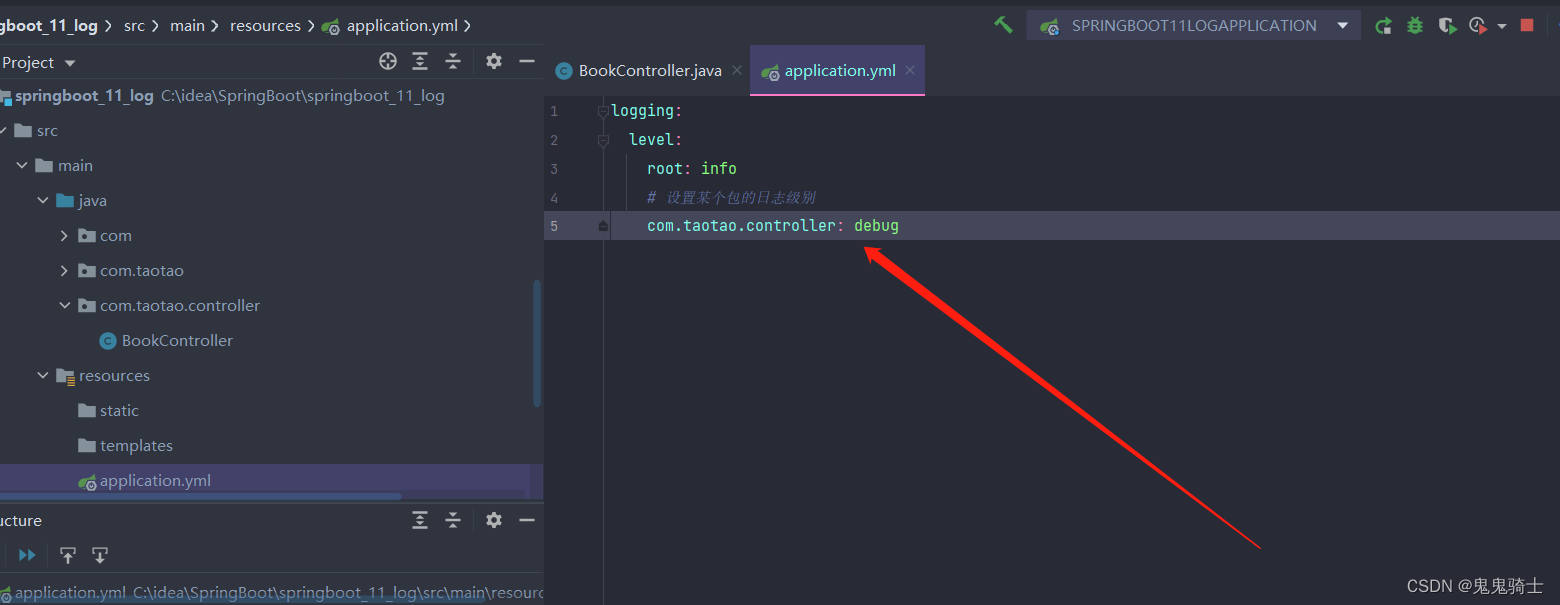1560x605 pixels.
Task: Collapse the com.taotao.controller package chevron
Action: (x=64, y=306)
